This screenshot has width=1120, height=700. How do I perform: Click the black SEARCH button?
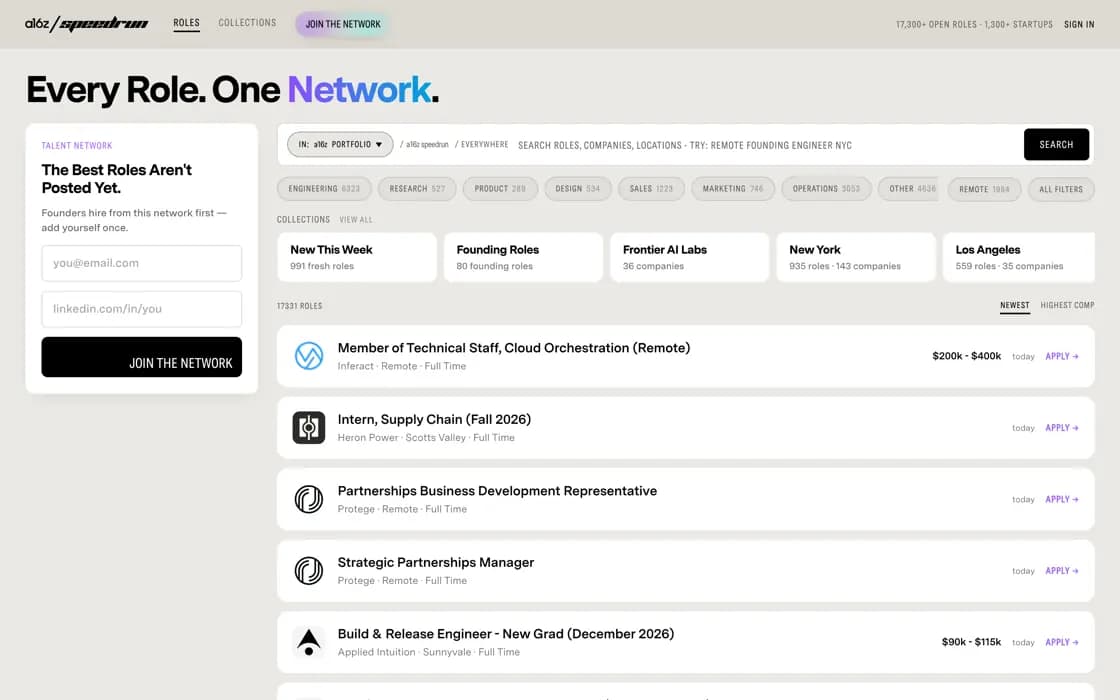pos(1056,144)
